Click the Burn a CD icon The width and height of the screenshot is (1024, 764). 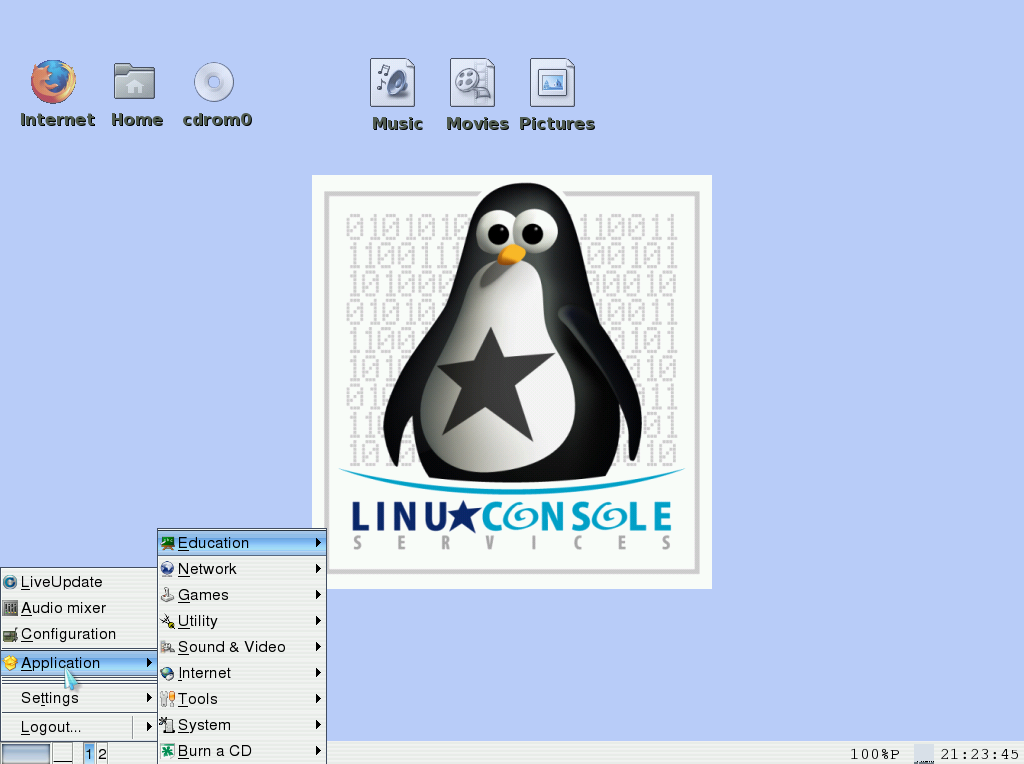(x=168, y=751)
